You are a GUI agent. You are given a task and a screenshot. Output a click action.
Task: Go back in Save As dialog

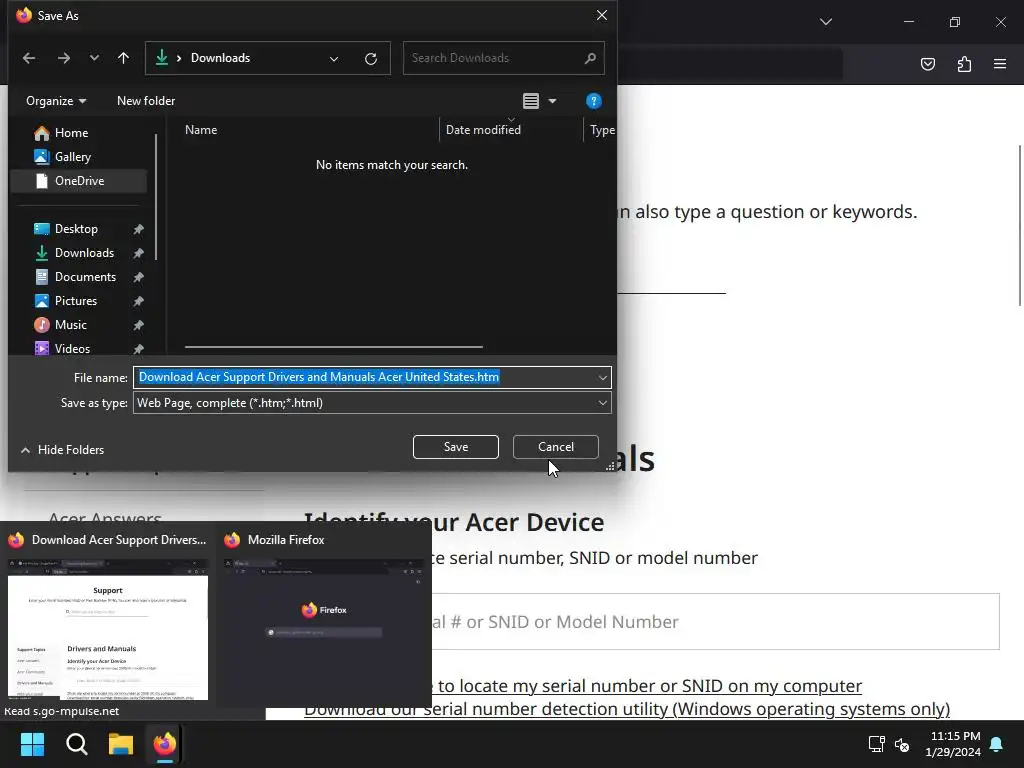point(29,58)
